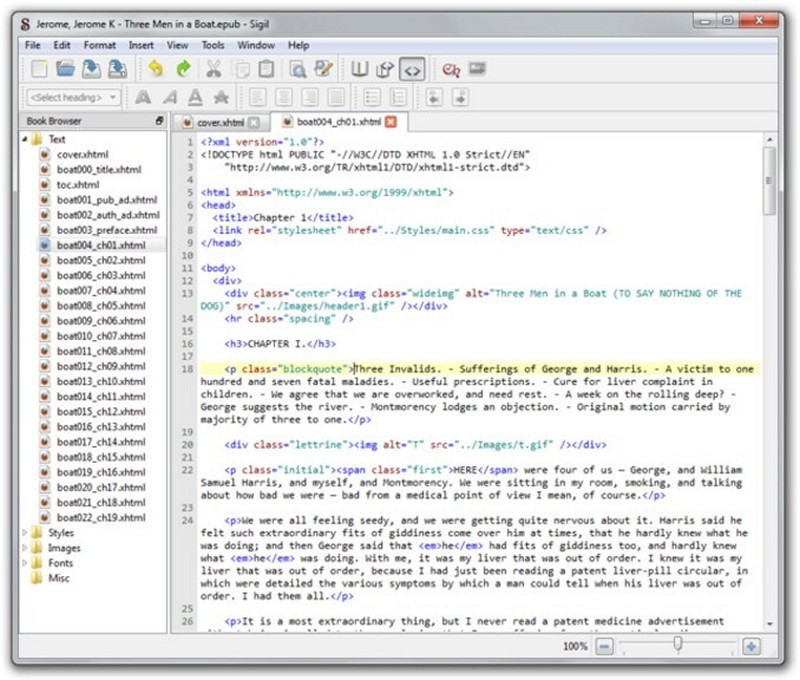
Task: Collapse the Text folder
Action: point(24,139)
